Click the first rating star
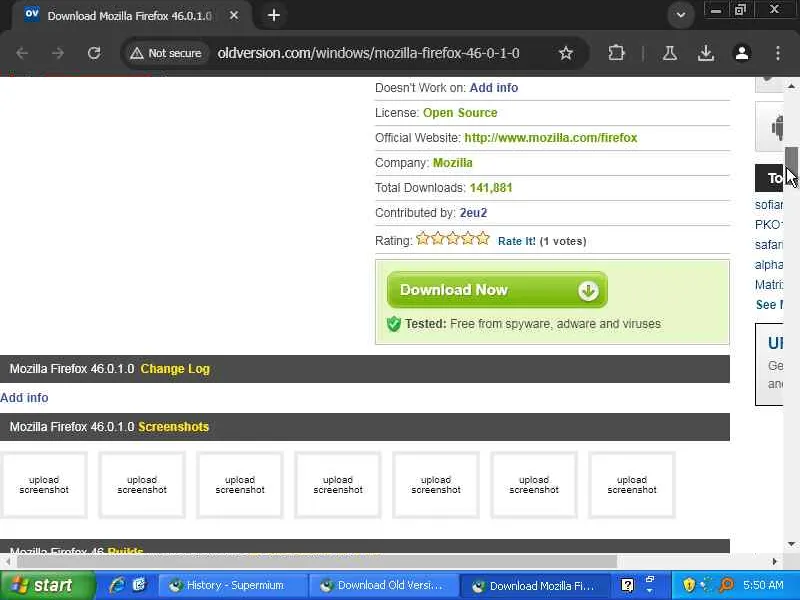The width and height of the screenshot is (800, 600). coord(422,239)
